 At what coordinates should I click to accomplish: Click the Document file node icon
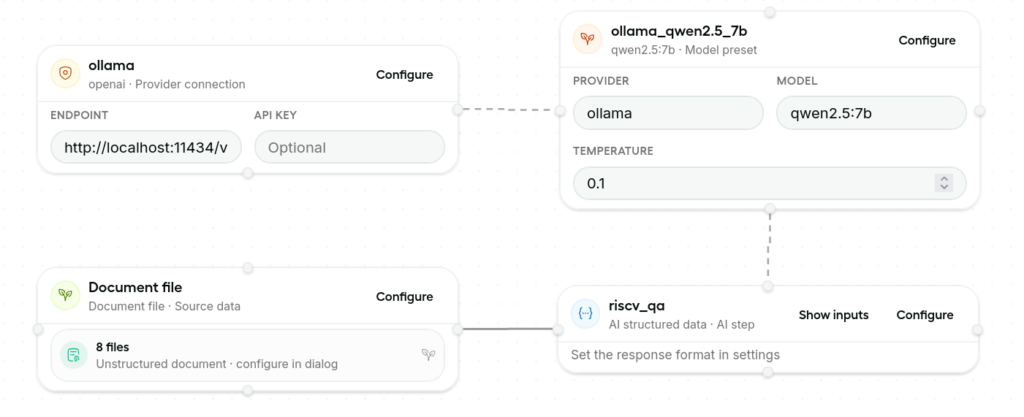(x=66, y=296)
